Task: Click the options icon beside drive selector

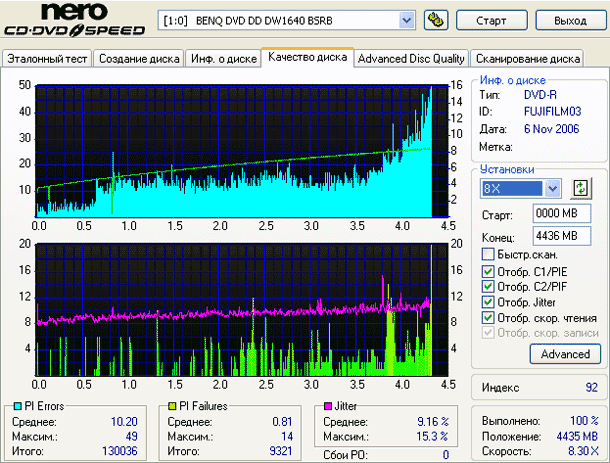Action: (436, 20)
